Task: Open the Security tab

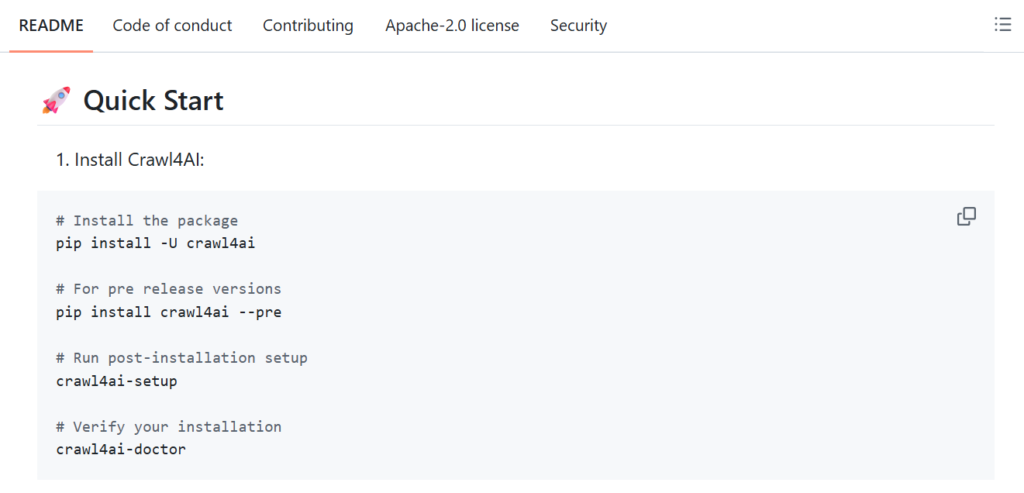Action: point(579,25)
